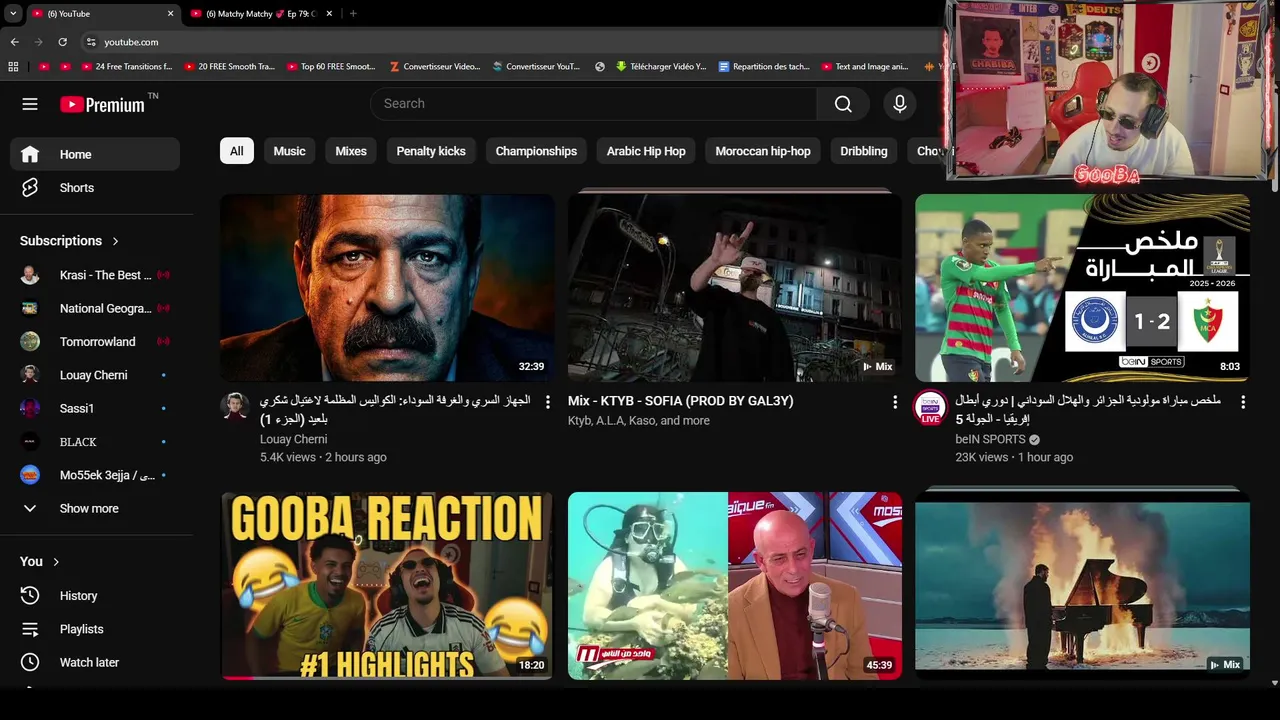This screenshot has width=1280, height=720.
Task: Click the beIN SPORTS live channel avatar
Action: click(930, 407)
